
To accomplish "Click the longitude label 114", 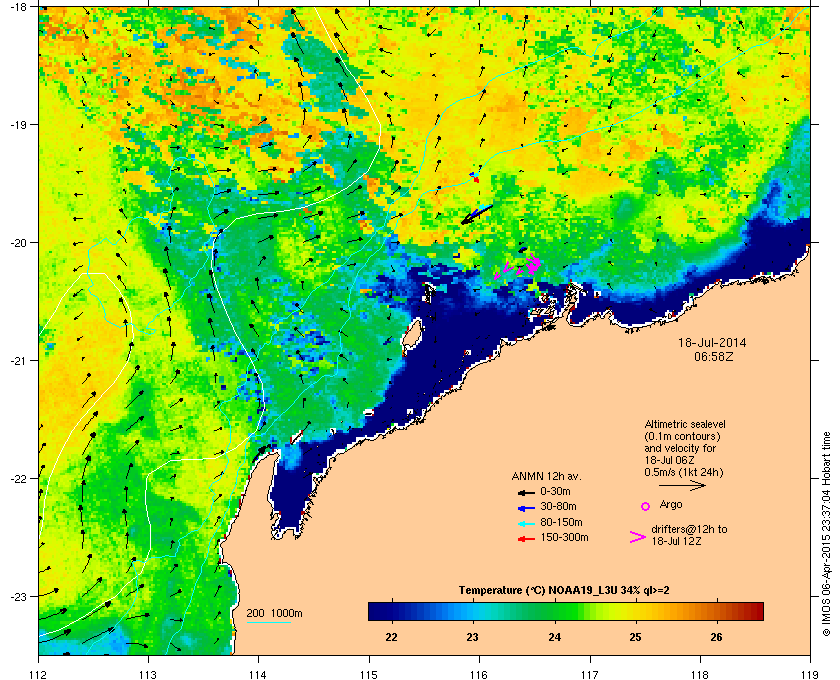I will [258, 674].
